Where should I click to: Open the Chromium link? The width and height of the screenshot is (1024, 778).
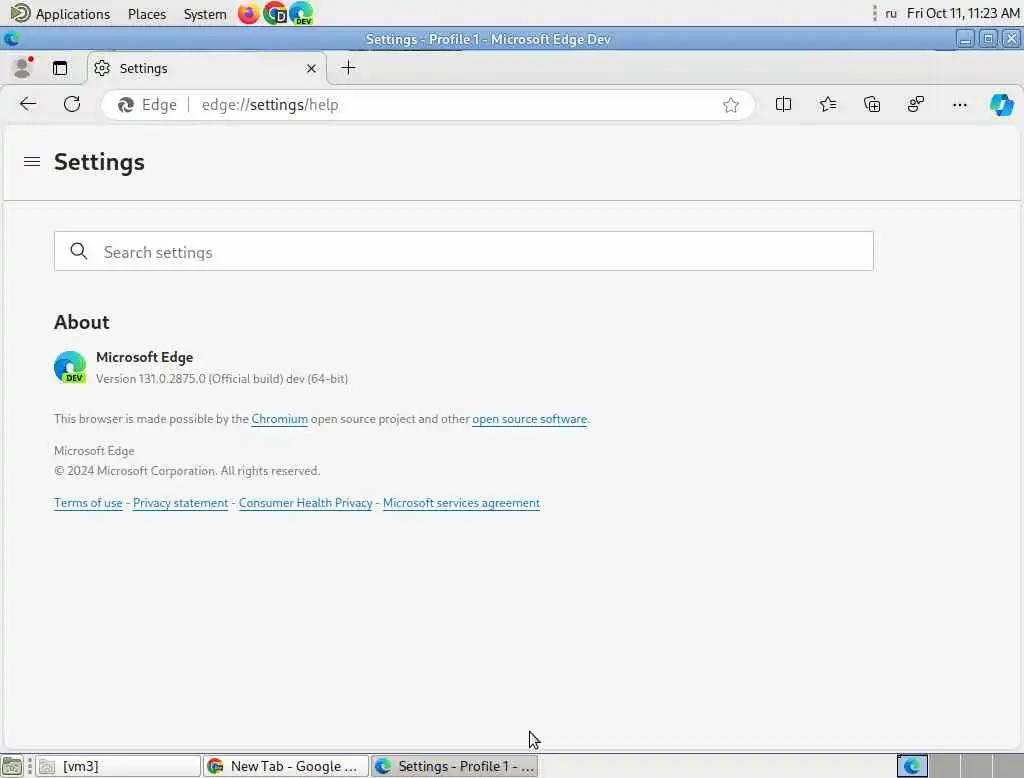click(x=280, y=419)
